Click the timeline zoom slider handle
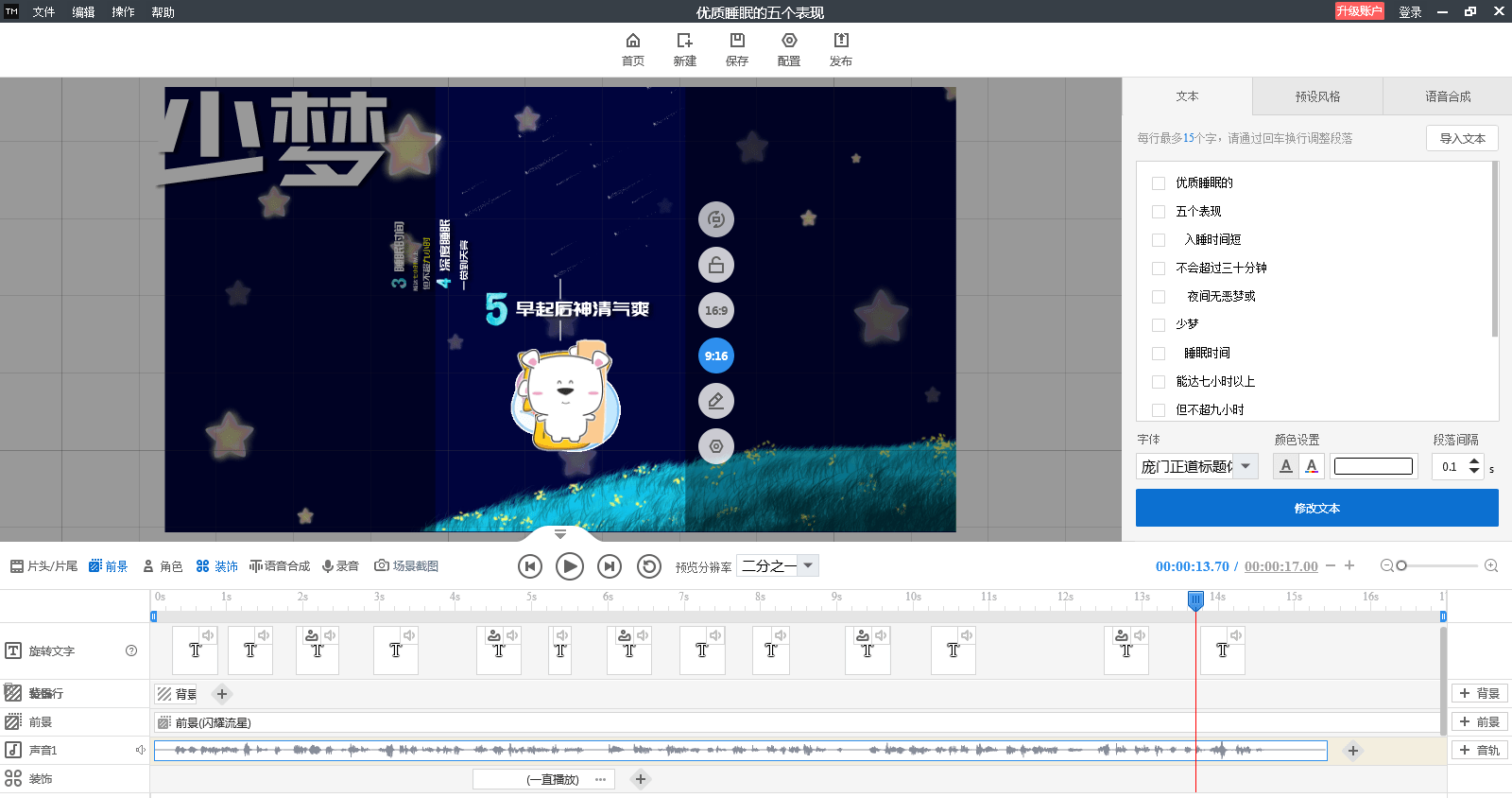Image resolution: width=1512 pixels, height=798 pixels. pos(1401,565)
